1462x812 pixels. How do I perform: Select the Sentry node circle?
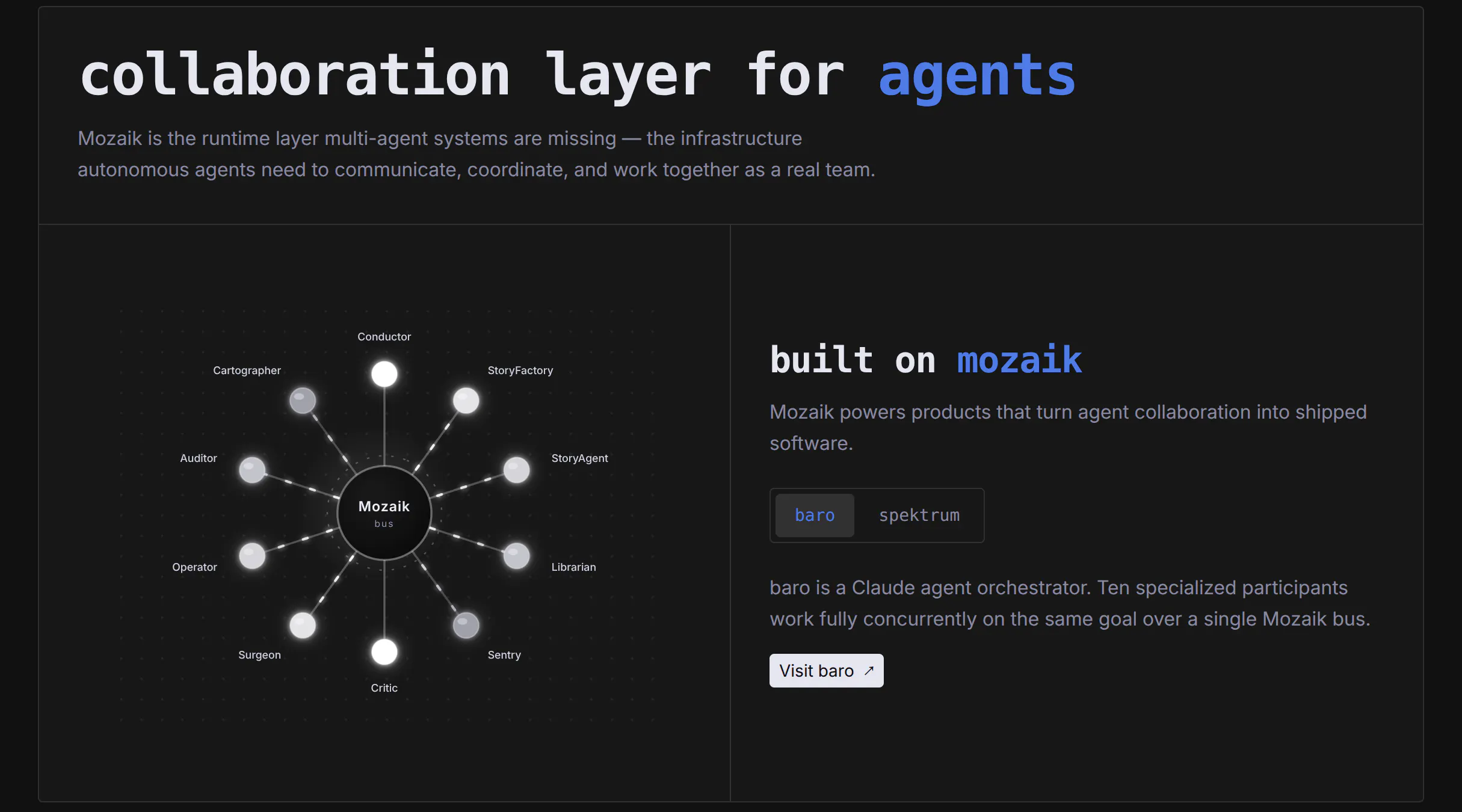coord(466,626)
